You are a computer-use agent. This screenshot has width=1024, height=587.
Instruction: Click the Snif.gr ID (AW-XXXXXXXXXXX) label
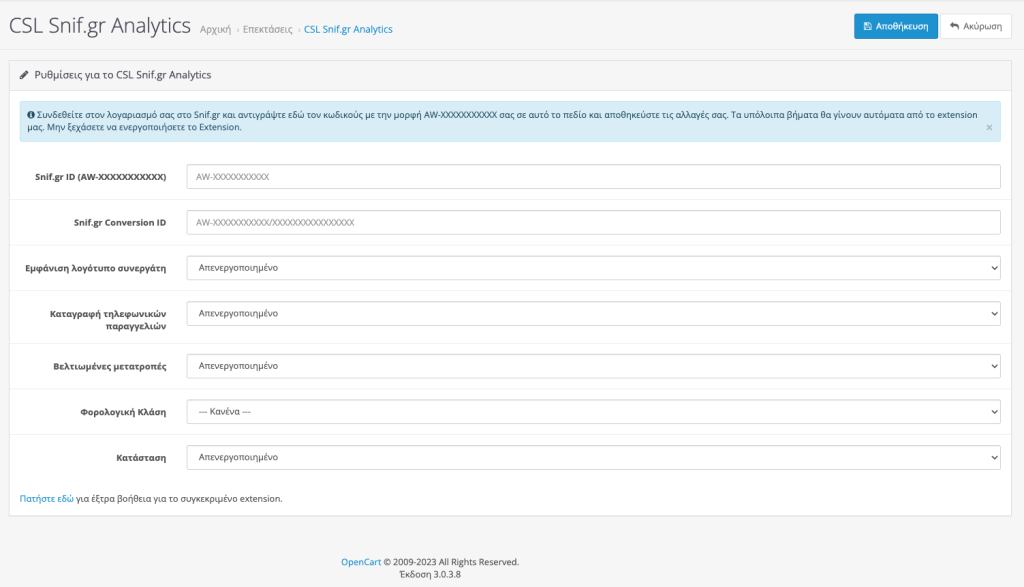tap(101, 177)
